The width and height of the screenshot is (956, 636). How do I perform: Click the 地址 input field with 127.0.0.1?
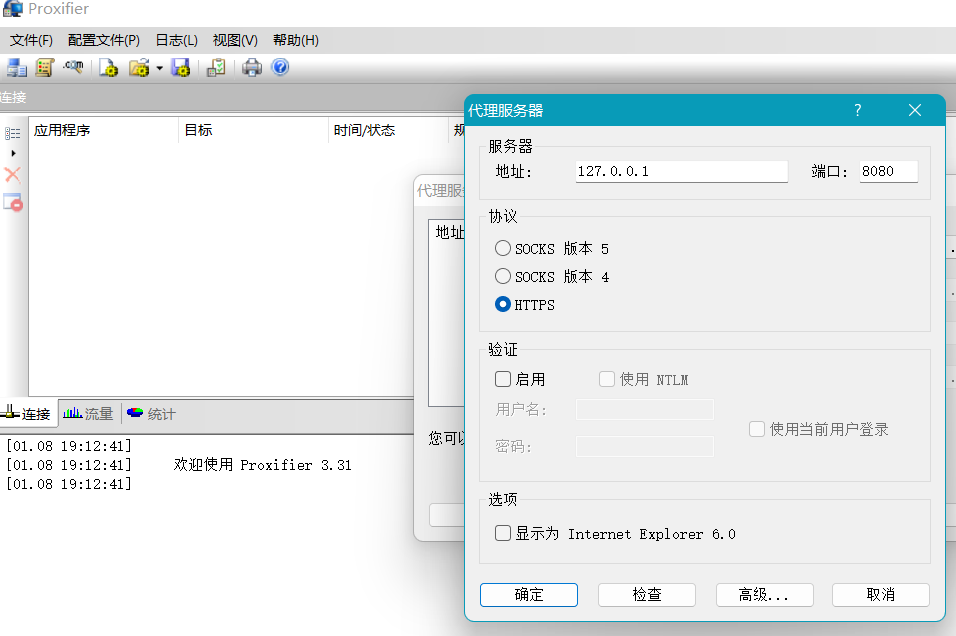(681, 171)
